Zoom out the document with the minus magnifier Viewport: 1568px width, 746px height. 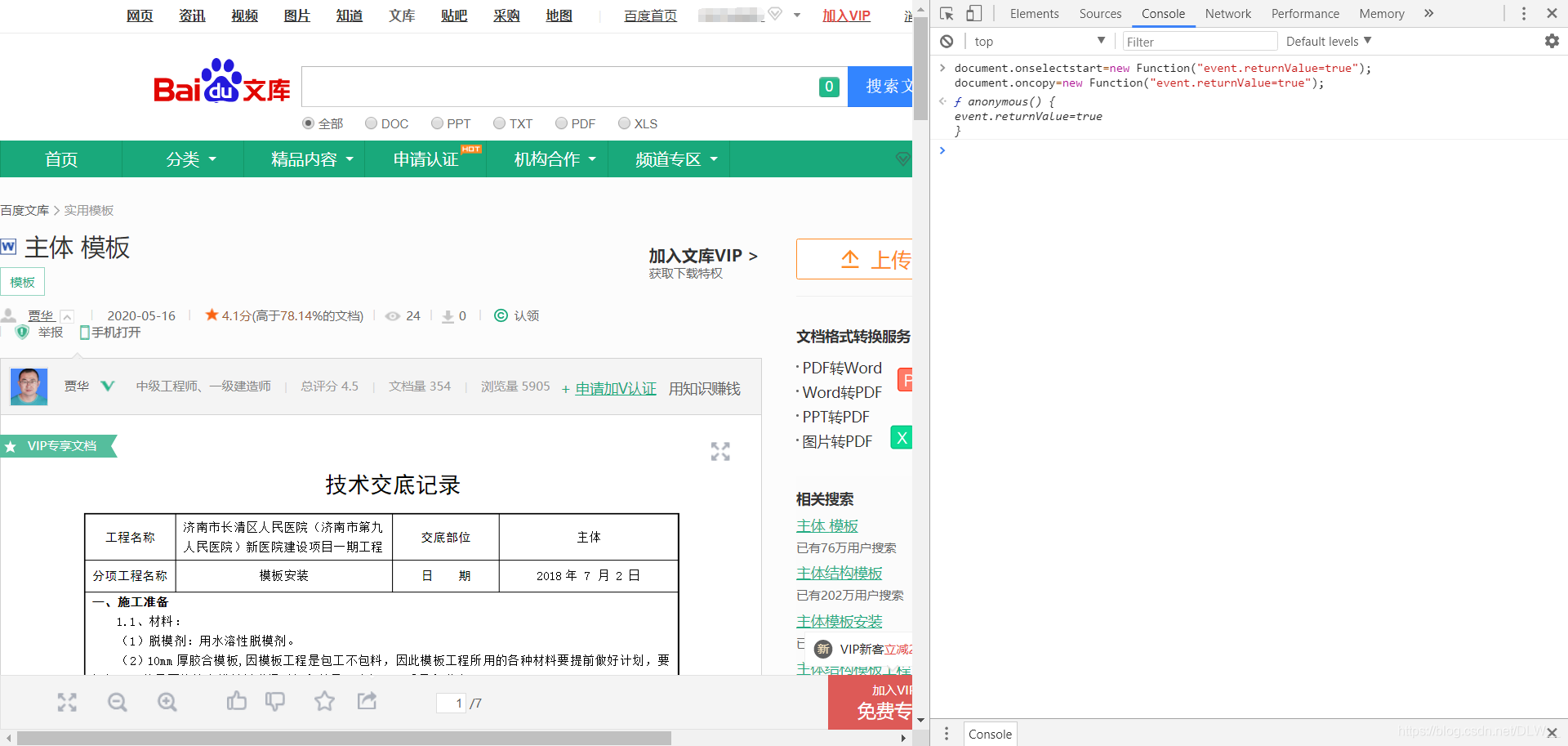pyautogui.click(x=118, y=702)
